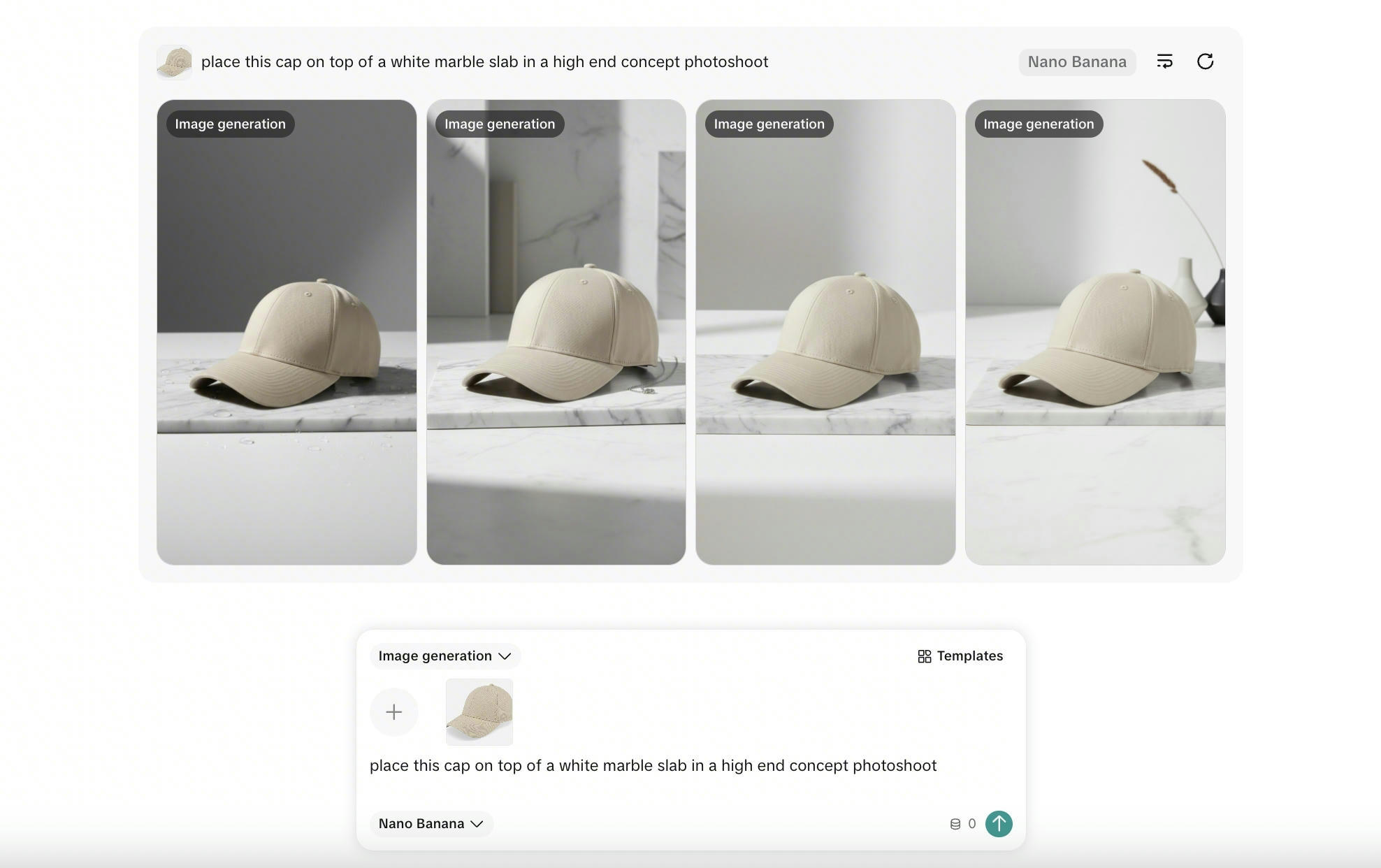Click the Image generation label on second image
This screenshot has height=868, width=1381.
click(500, 124)
